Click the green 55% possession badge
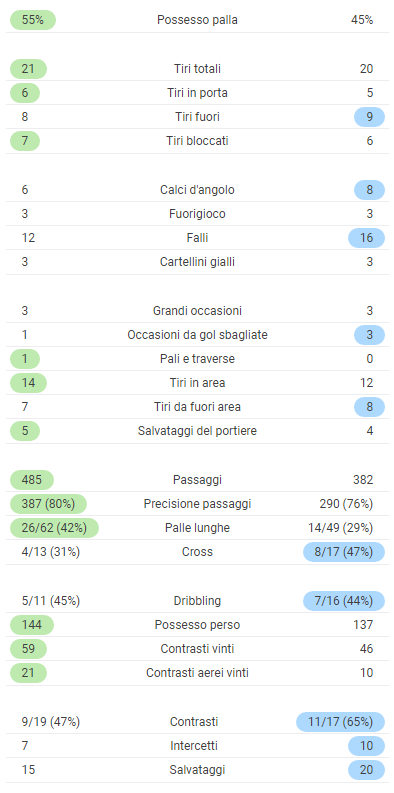The height and width of the screenshot is (793, 394). [33, 20]
